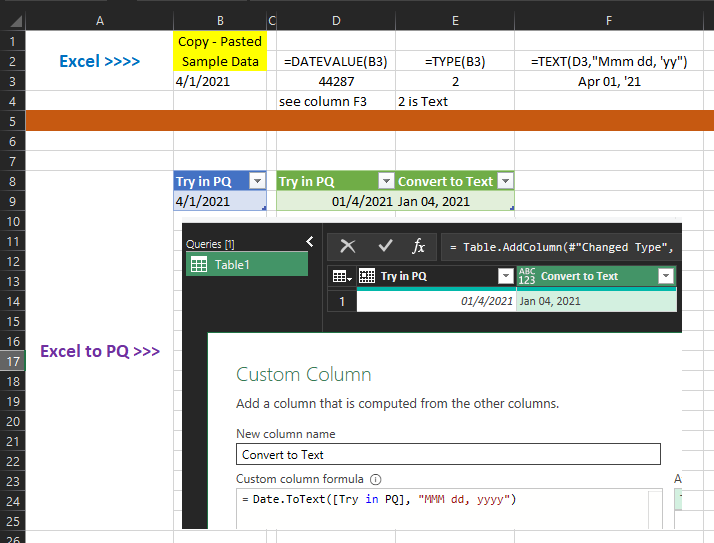Click green table cell 01/4/2021
Screen dimensions: 714x543
pyautogui.click(x=336, y=201)
